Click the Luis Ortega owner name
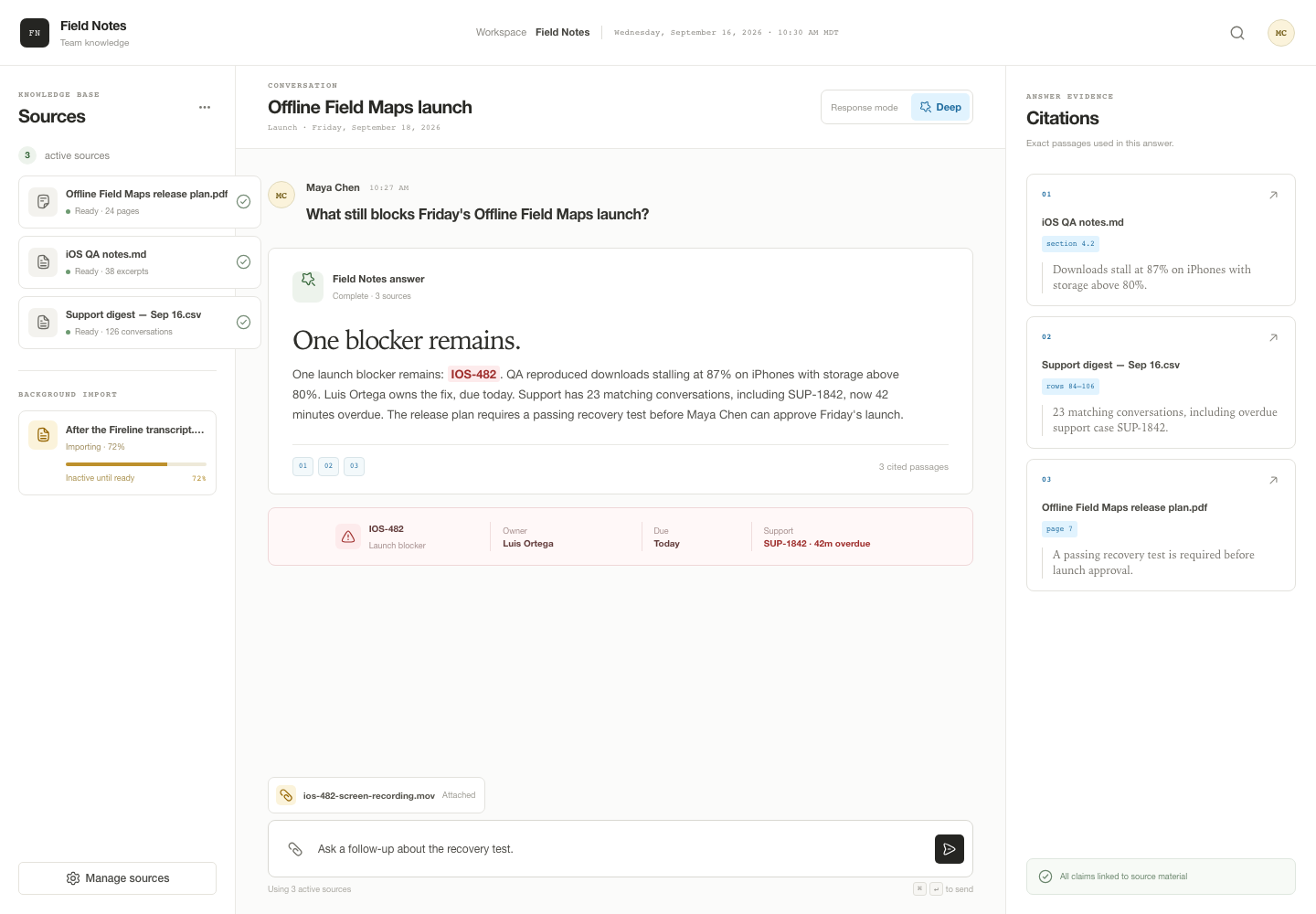Screen dimensions: 1316x914 [528, 544]
